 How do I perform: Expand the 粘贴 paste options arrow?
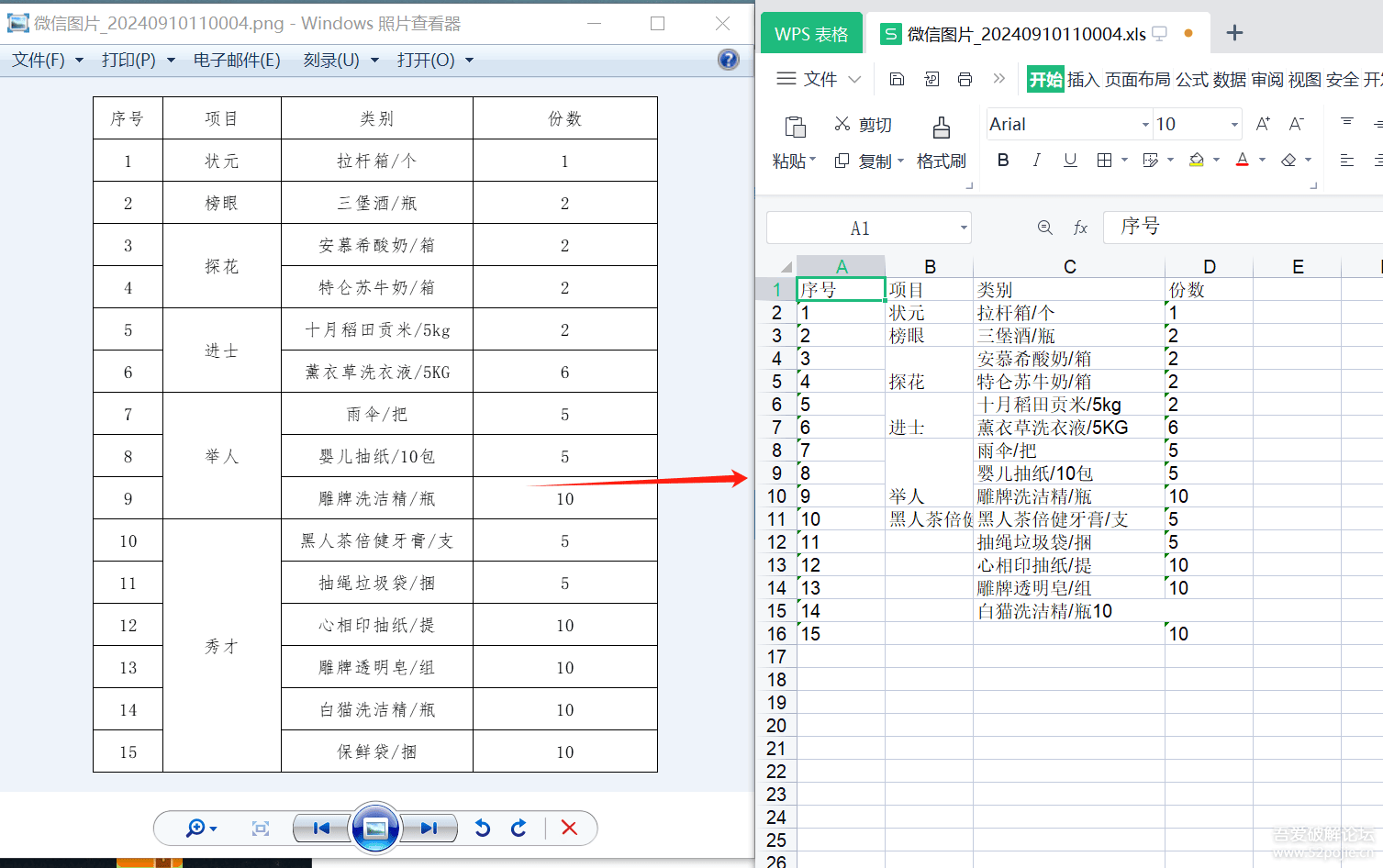pos(811,159)
